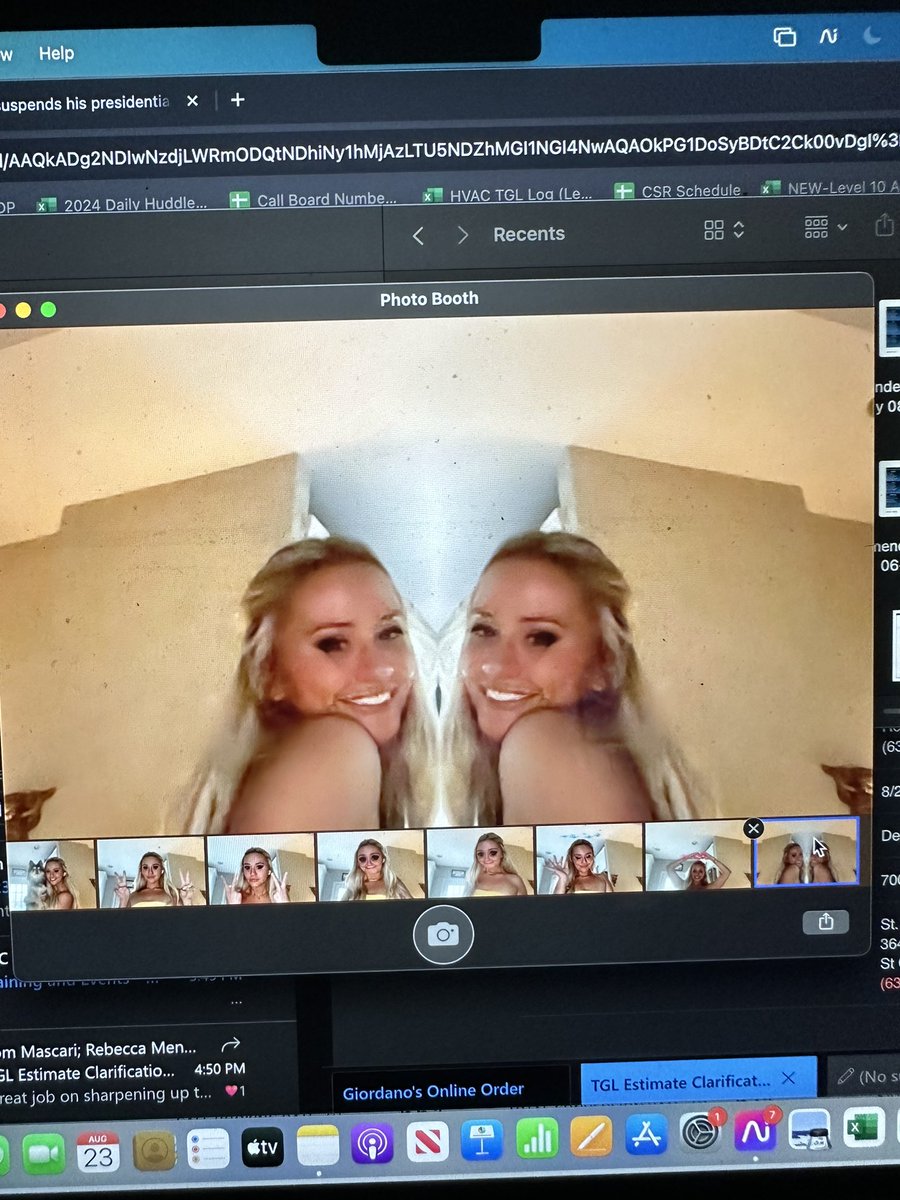Zoom the Photo Booth window with green button

[48, 310]
